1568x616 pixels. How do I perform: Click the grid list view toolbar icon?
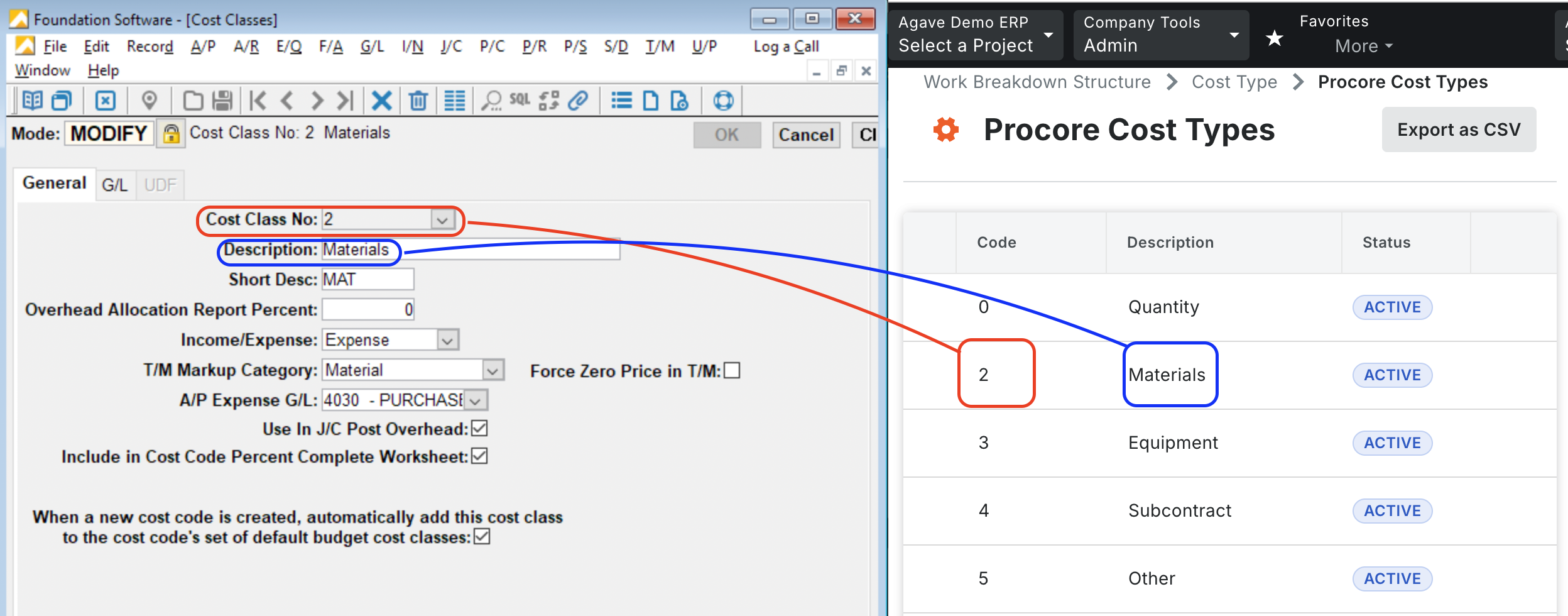point(455,101)
